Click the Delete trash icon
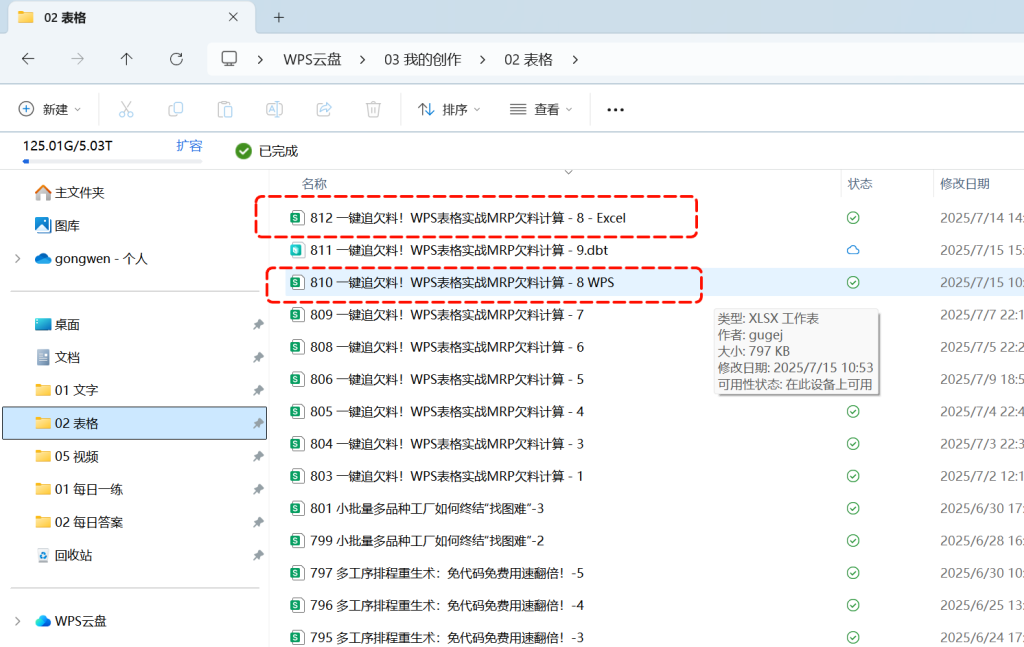The image size is (1024, 647). click(x=374, y=110)
